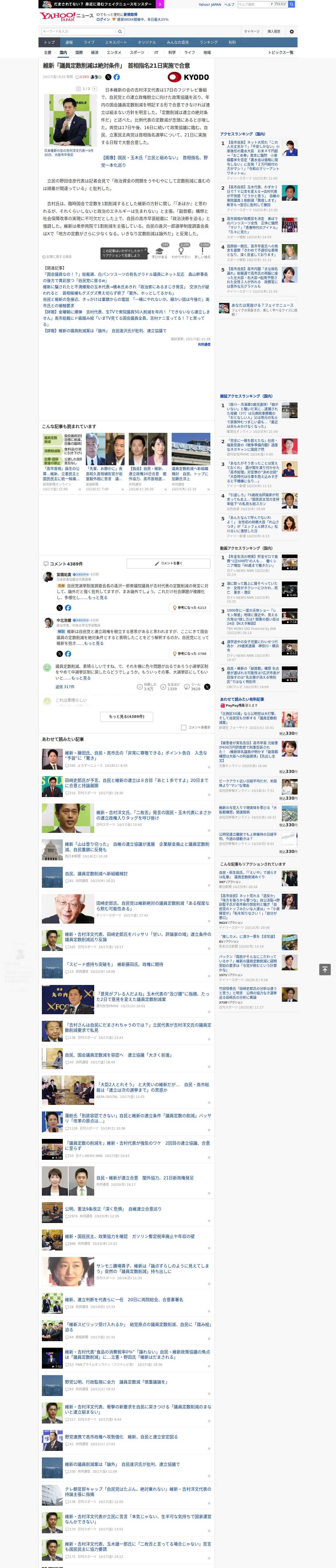Viewport: 336px width, 1568px height.
Task: Click 参考になった 6213 button
Action: [190, 608]
